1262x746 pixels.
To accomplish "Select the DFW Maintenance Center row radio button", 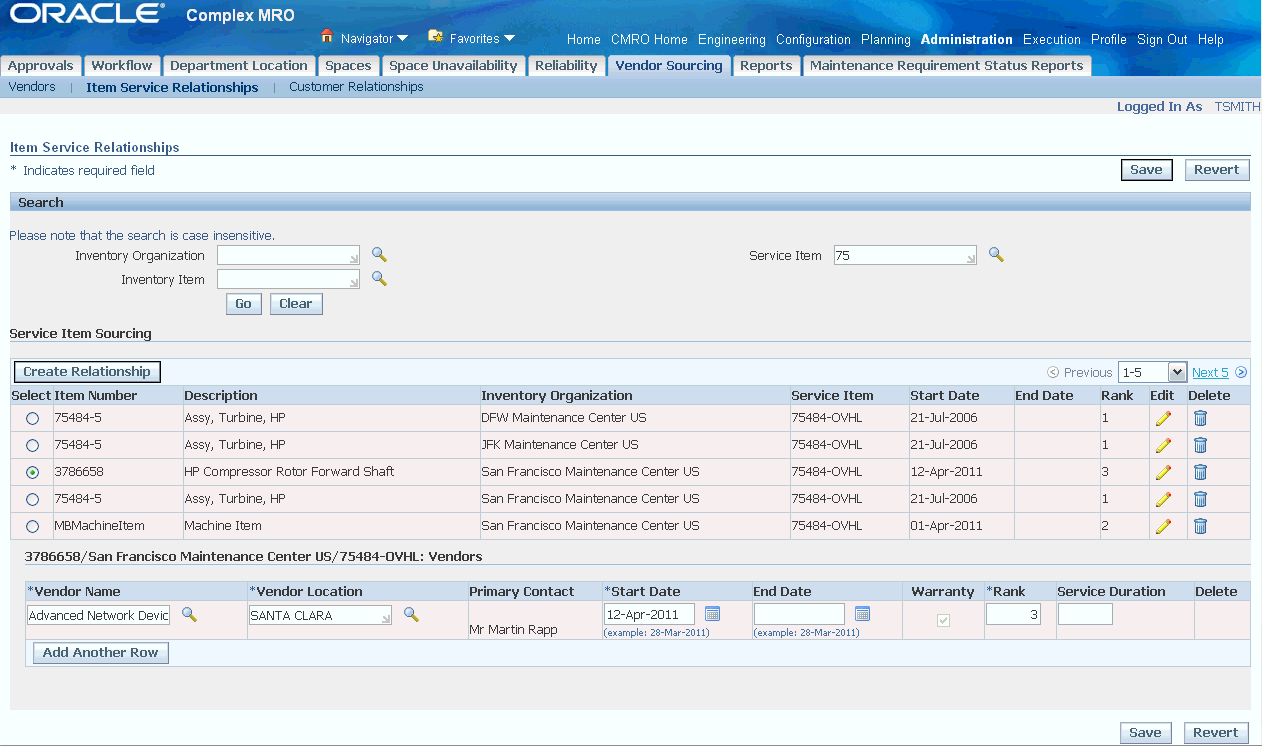I will coord(33,419).
